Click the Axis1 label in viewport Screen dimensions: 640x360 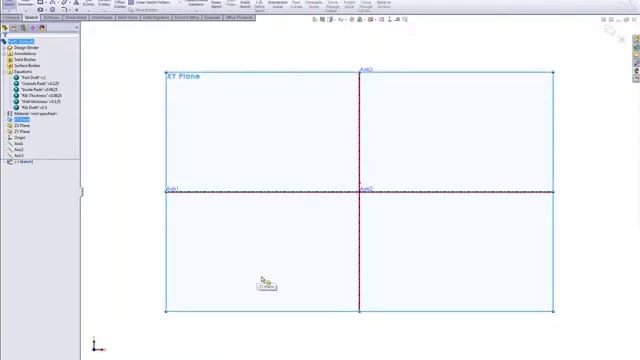[172, 189]
